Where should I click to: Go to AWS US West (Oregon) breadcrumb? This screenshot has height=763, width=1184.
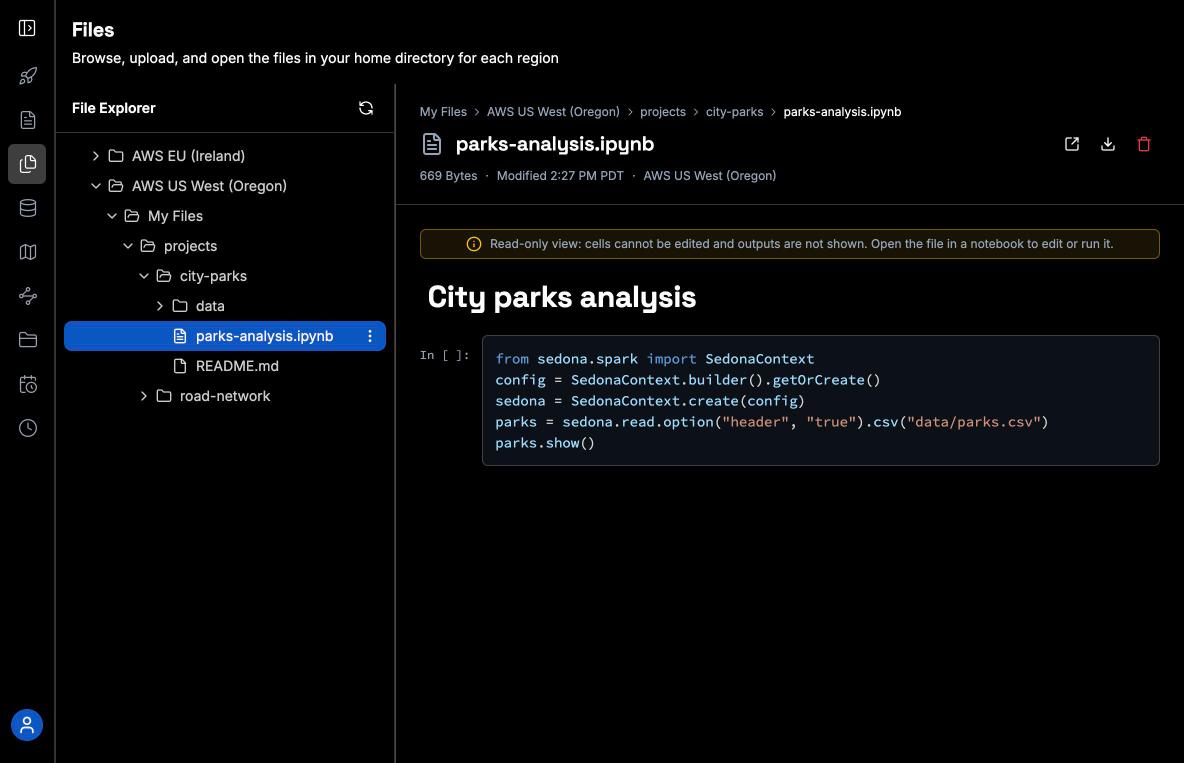553,112
